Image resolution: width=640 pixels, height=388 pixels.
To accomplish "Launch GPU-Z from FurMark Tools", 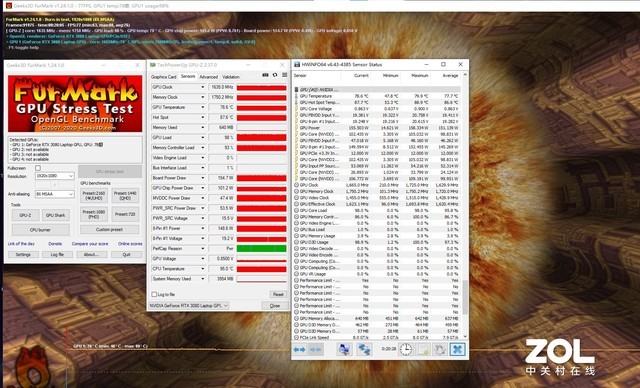I will point(25,215).
